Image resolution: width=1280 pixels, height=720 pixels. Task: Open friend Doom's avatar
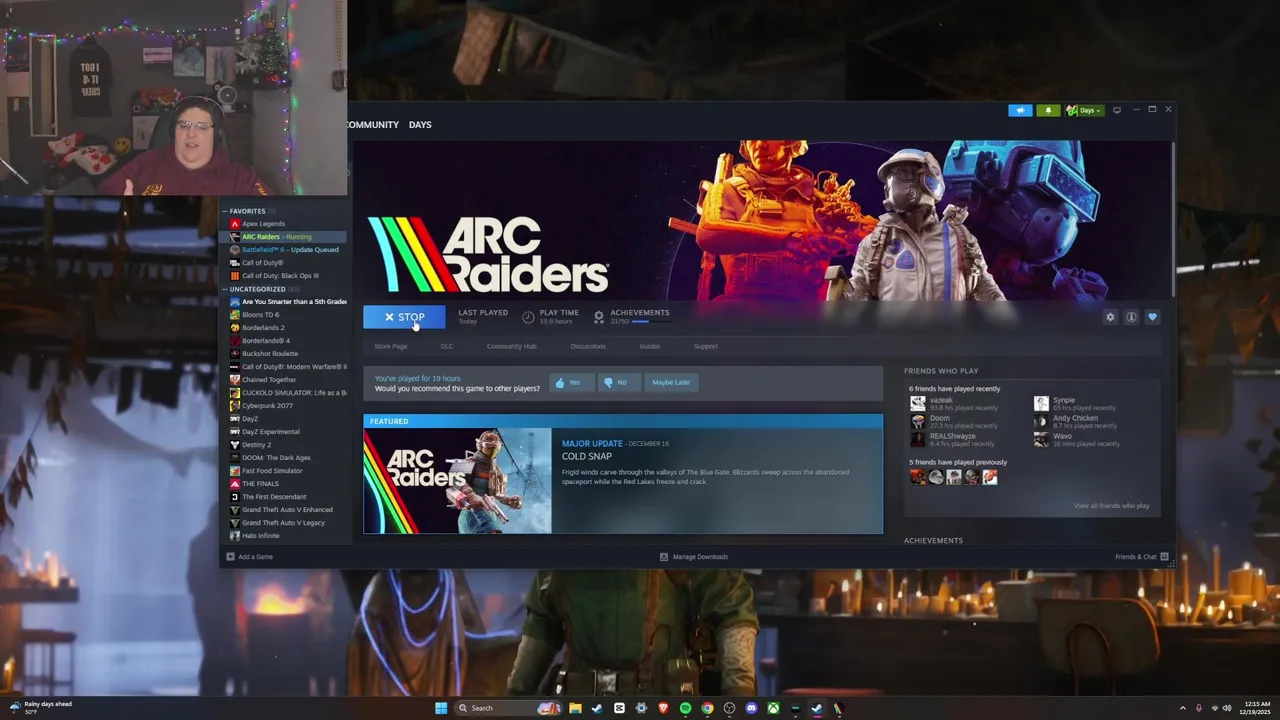tap(917, 422)
